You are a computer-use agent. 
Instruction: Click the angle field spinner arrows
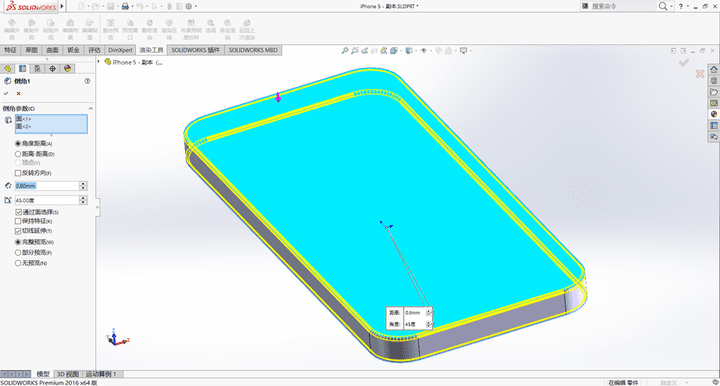83,200
